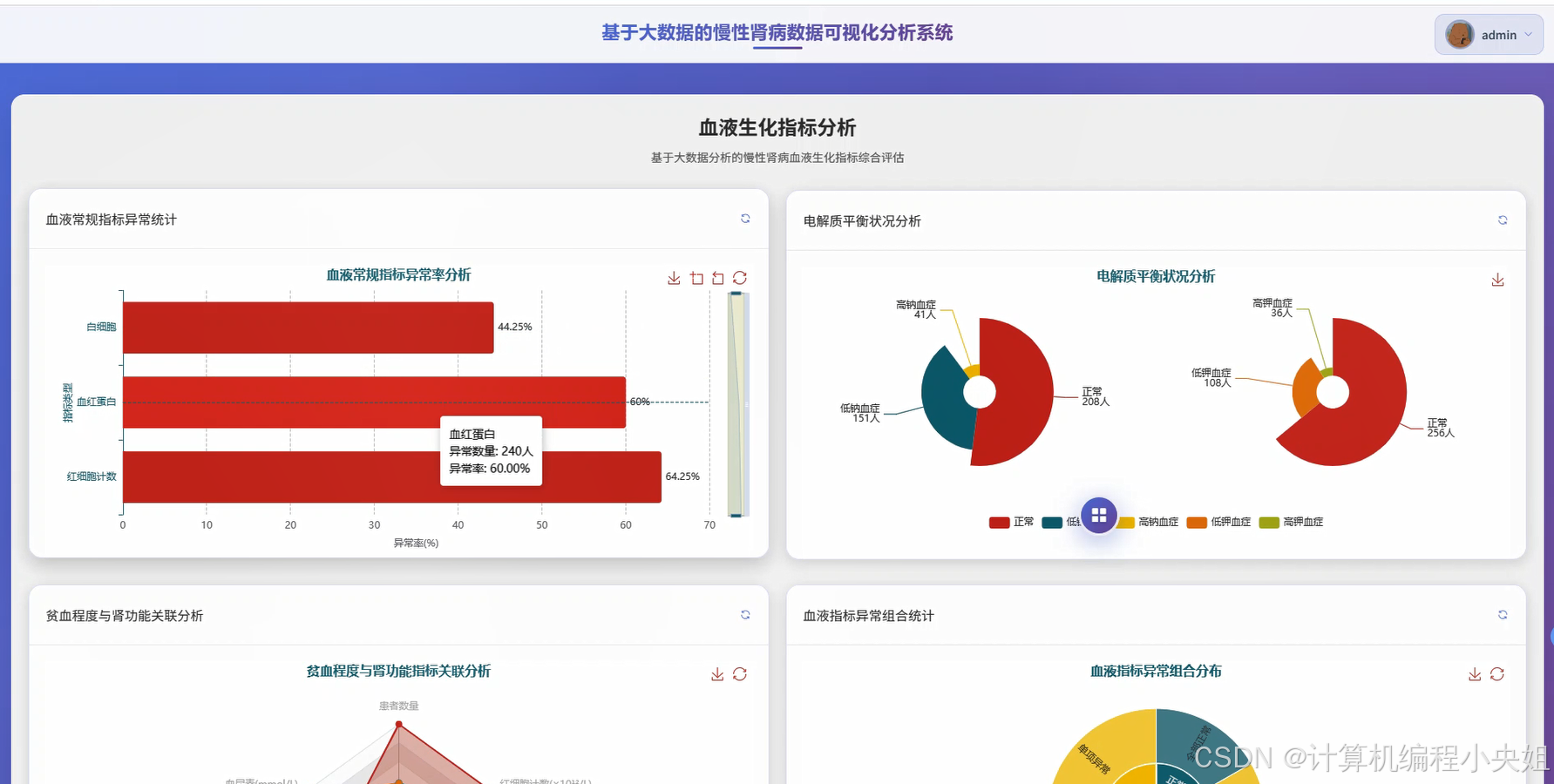
Task: Click the 患者数量 radar axis label
Action: pos(399,706)
